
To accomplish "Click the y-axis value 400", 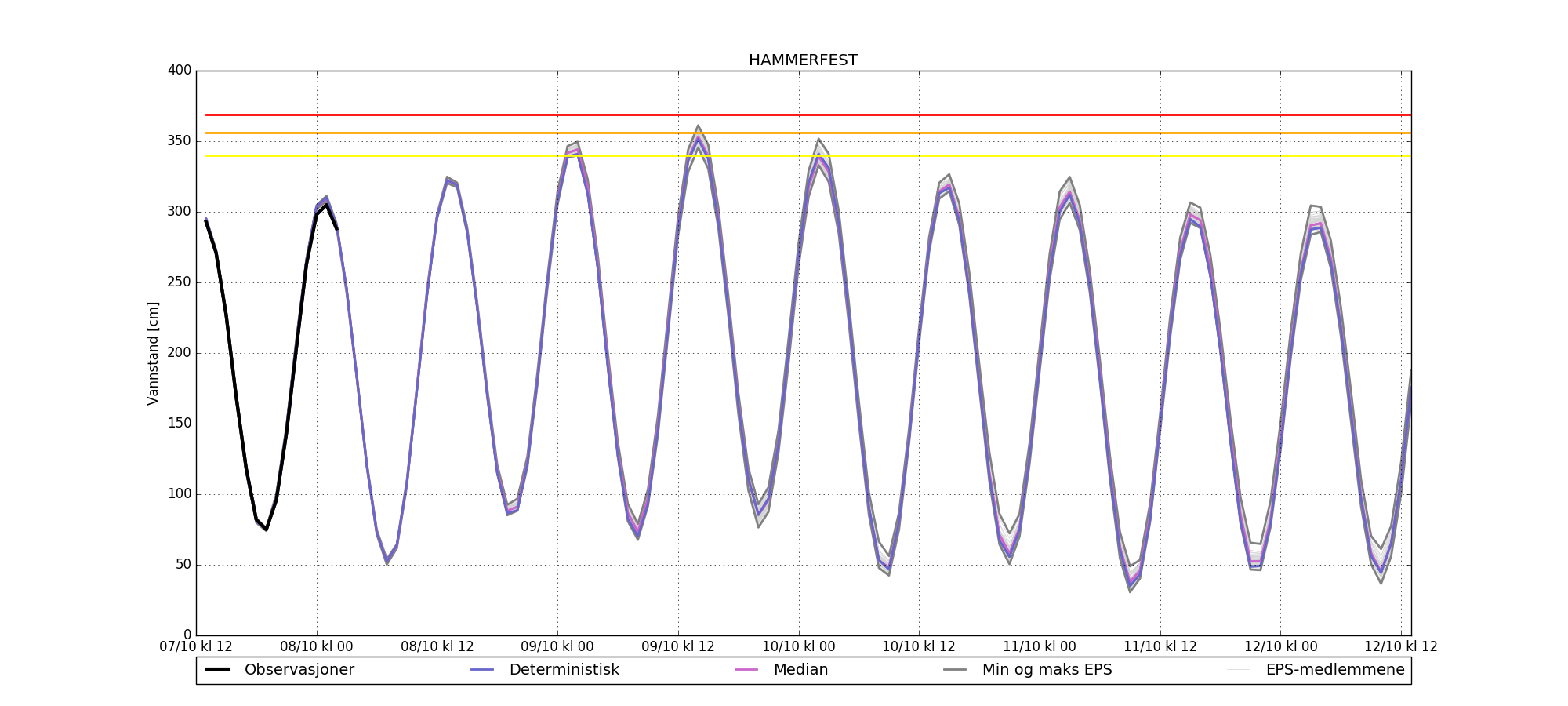I will click(x=180, y=71).
